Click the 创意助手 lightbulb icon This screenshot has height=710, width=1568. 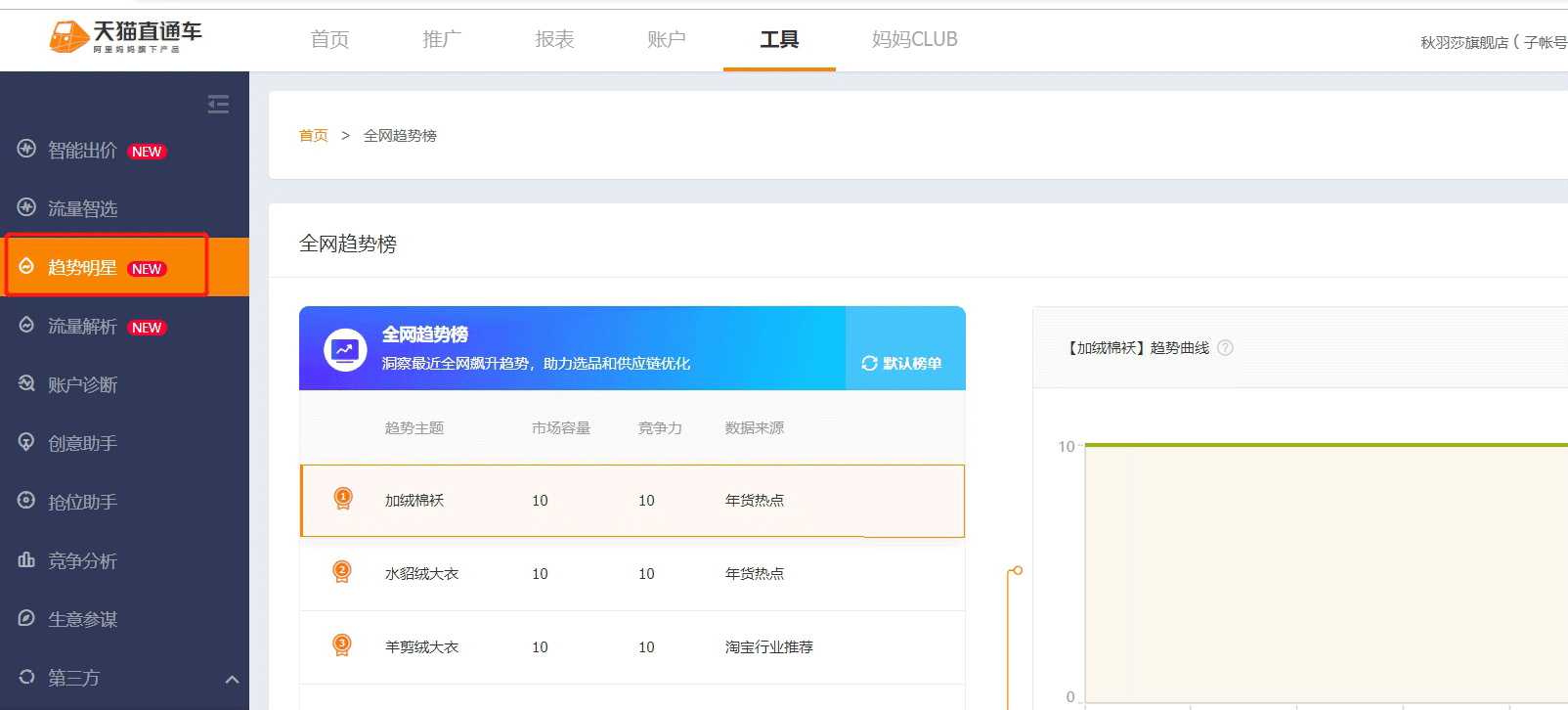26,443
